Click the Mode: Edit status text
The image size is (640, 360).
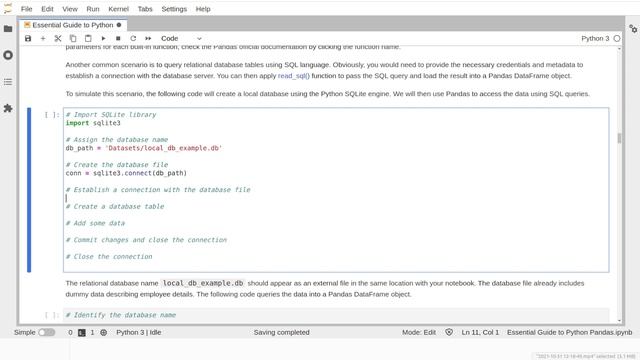click(419, 332)
